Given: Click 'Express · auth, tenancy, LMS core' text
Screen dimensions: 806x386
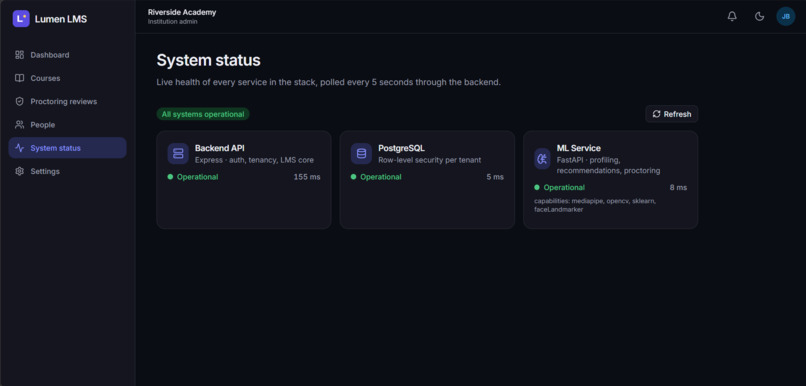Looking at the screenshot, I should point(254,160).
